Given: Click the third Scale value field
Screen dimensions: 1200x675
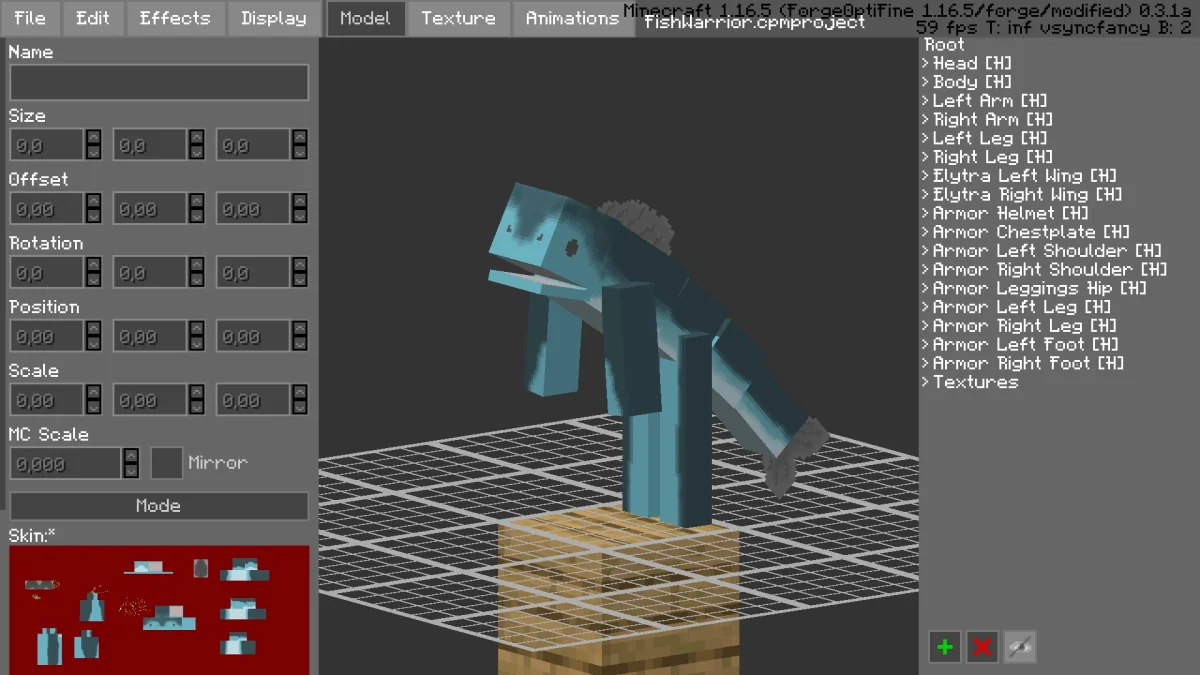Looking at the screenshot, I should pyautogui.click(x=253, y=400).
